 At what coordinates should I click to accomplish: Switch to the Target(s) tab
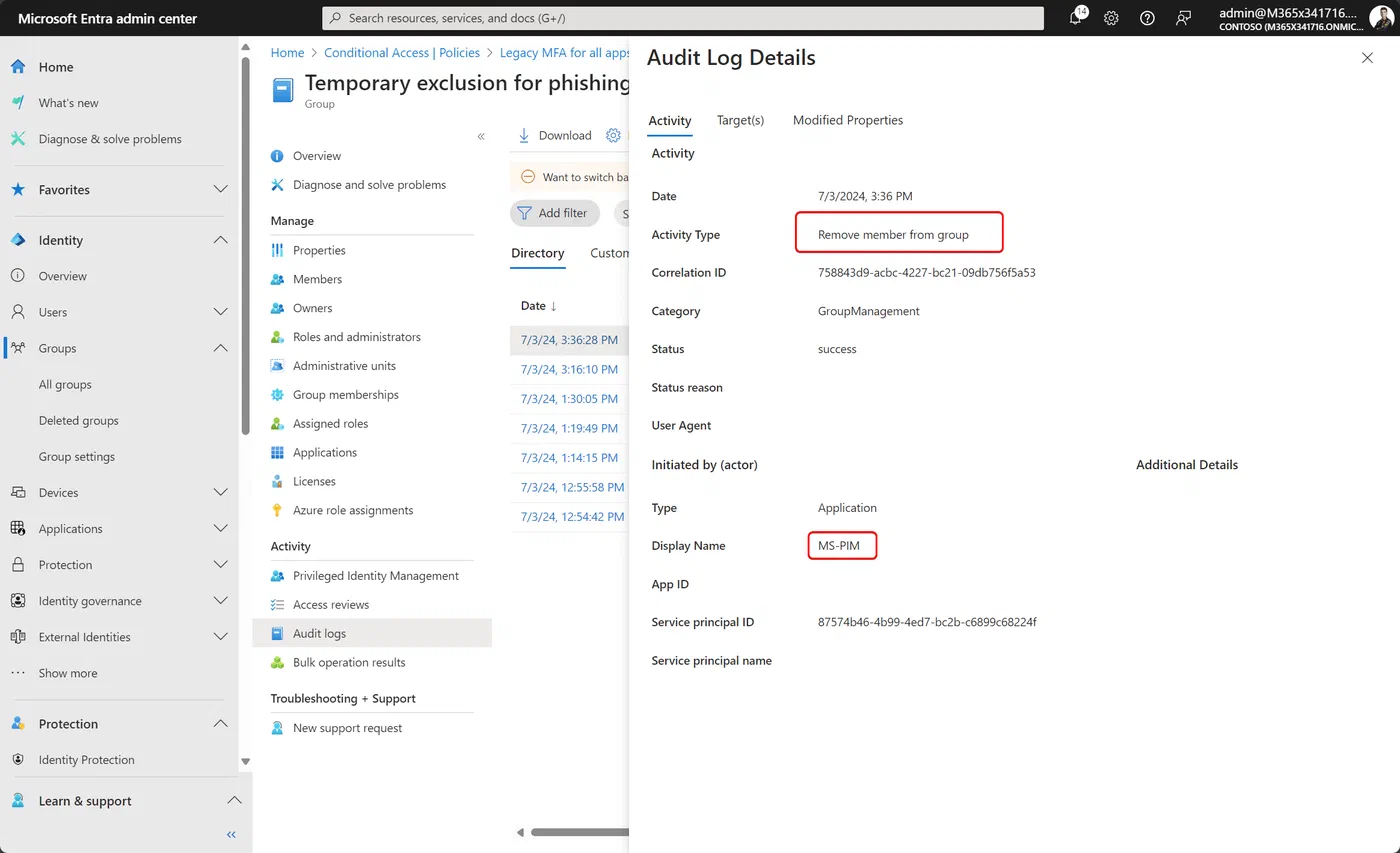point(740,120)
